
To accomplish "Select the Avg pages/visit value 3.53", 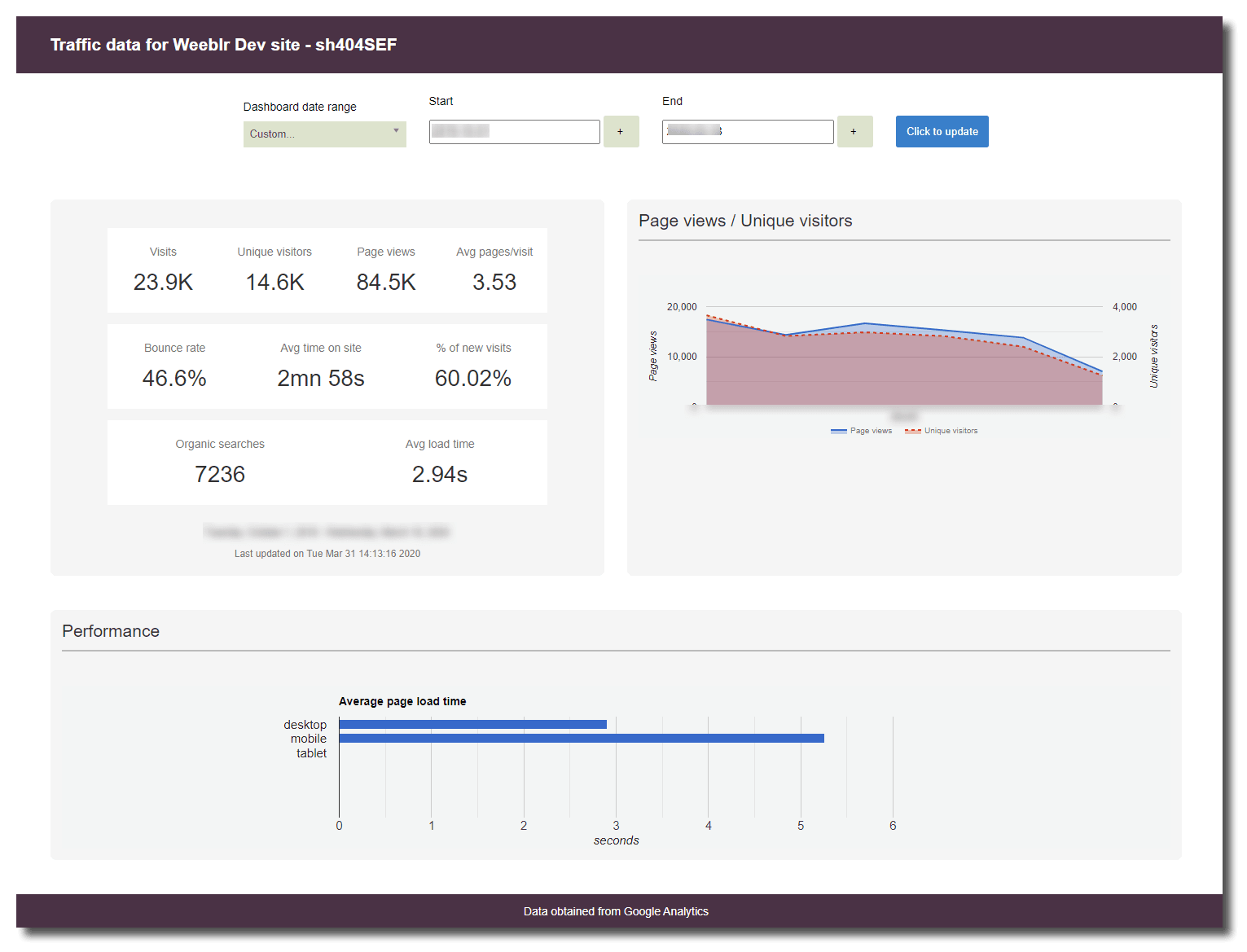I will [494, 283].
